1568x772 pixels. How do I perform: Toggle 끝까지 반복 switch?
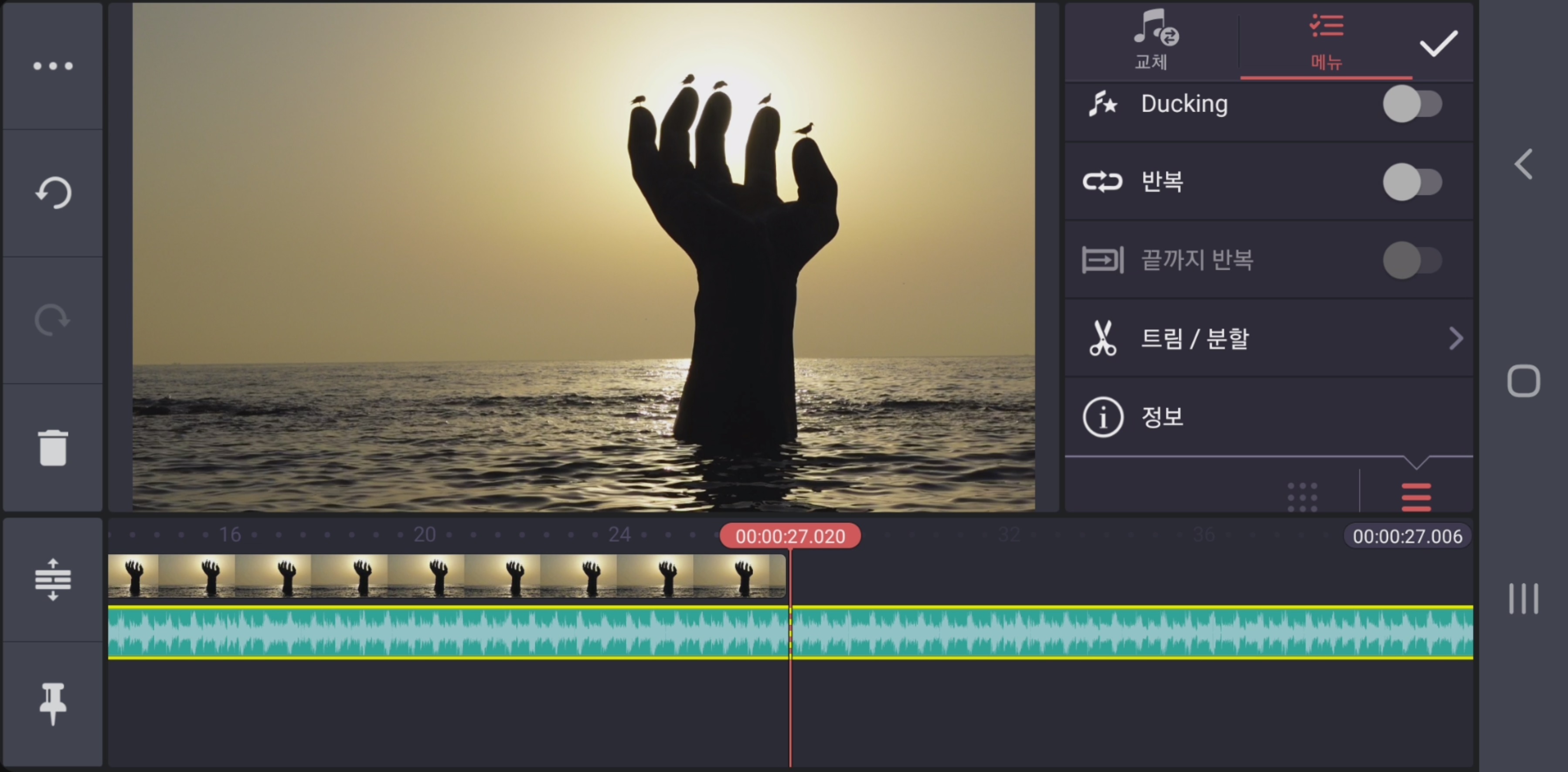(x=1412, y=261)
